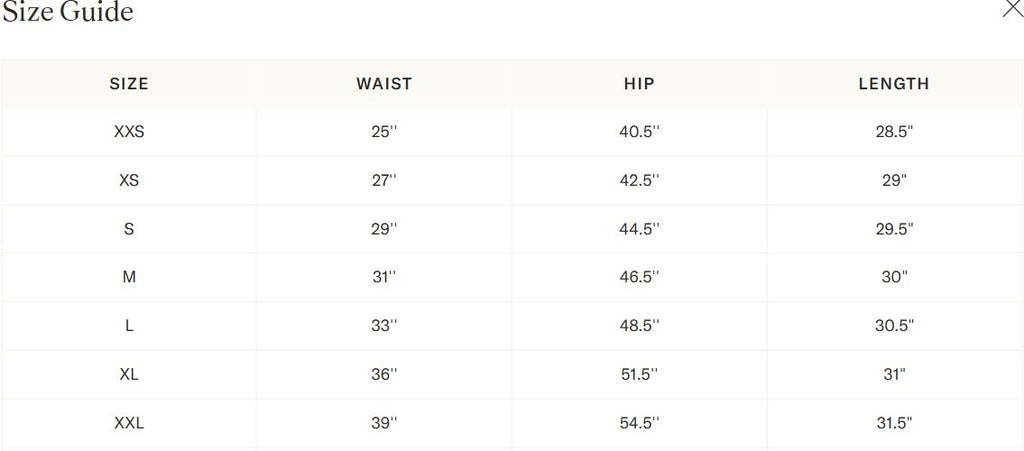
Task: Click the 42.5'' hip measurement cell
Action: click(639, 181)
